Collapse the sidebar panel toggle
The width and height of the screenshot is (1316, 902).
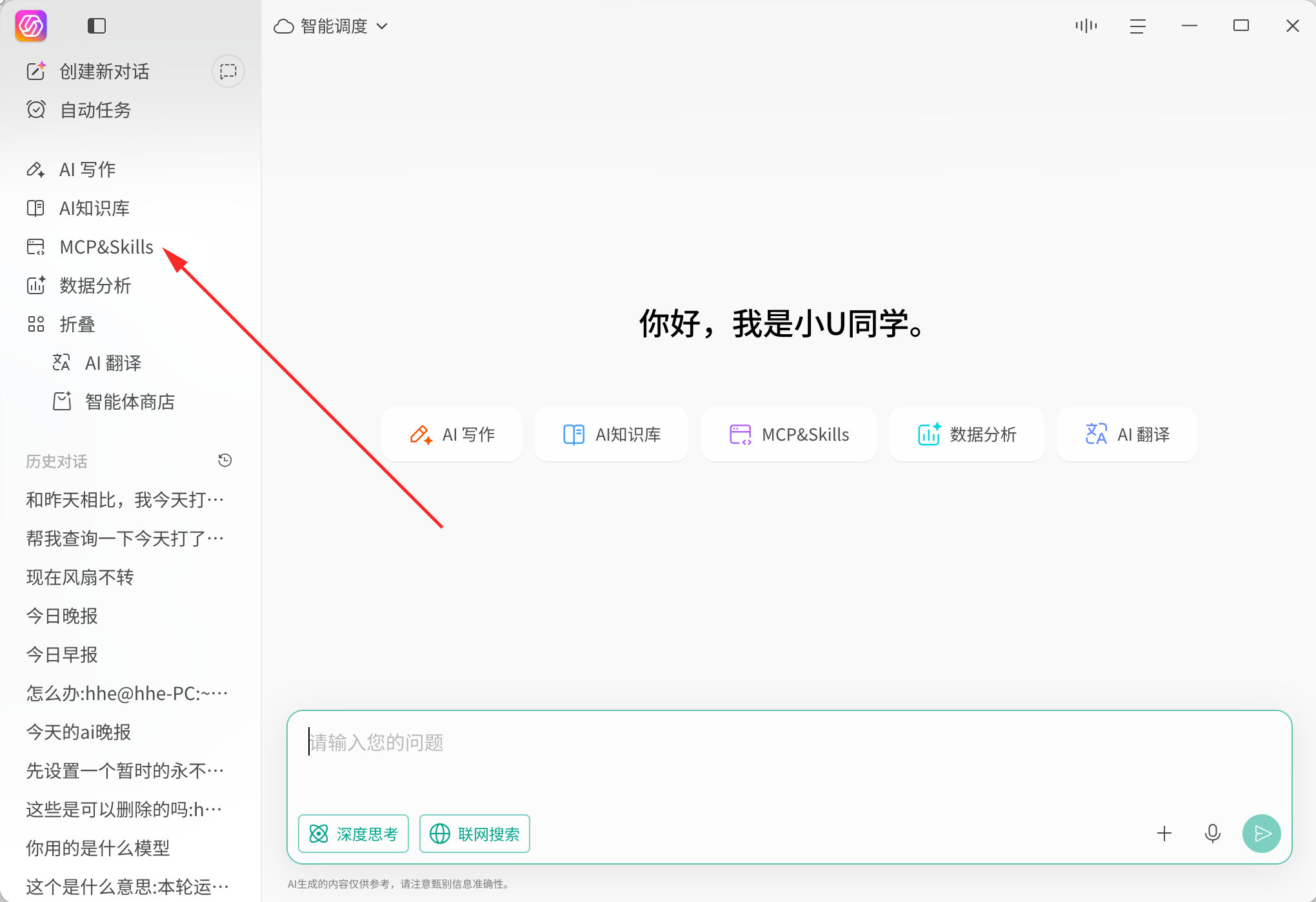click(x=97, y=26)
